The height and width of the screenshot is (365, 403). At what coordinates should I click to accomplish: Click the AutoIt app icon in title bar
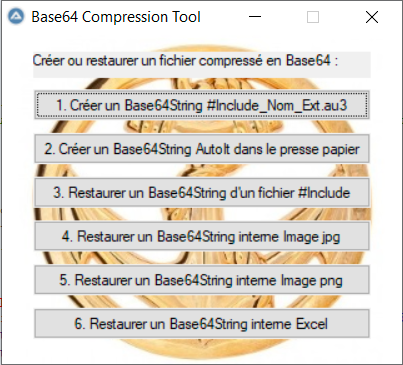16,17
